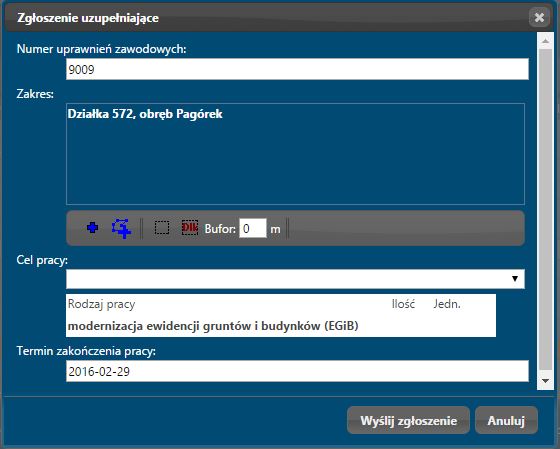This screenshot has height=449, width=560.
Task: Close the Zgłoszenie uzupełniające dialog
Action: [x=539, y=18]
